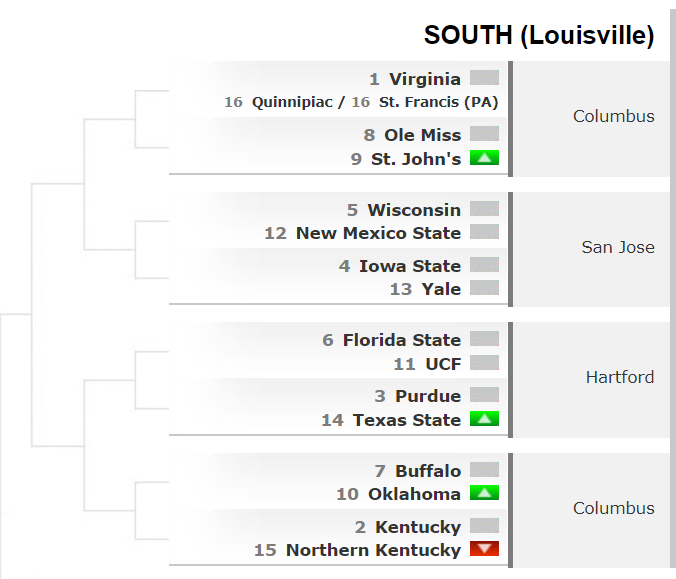The image size is (676, 579).
Task: Open the Virginia team link
Action: pyautogui.click(x=425, y=79)
